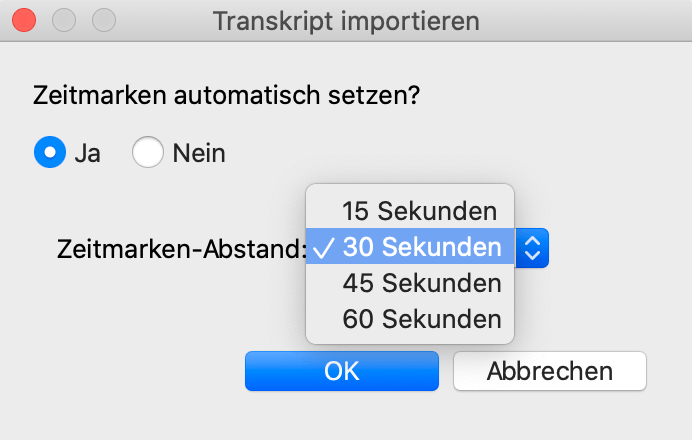Click the 'Transkript importieren' window title

point(346,20)
